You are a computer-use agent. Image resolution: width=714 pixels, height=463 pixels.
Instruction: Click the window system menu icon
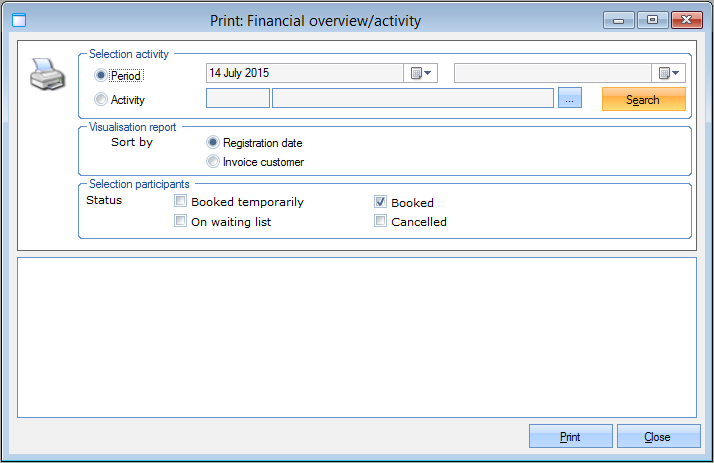19,20
